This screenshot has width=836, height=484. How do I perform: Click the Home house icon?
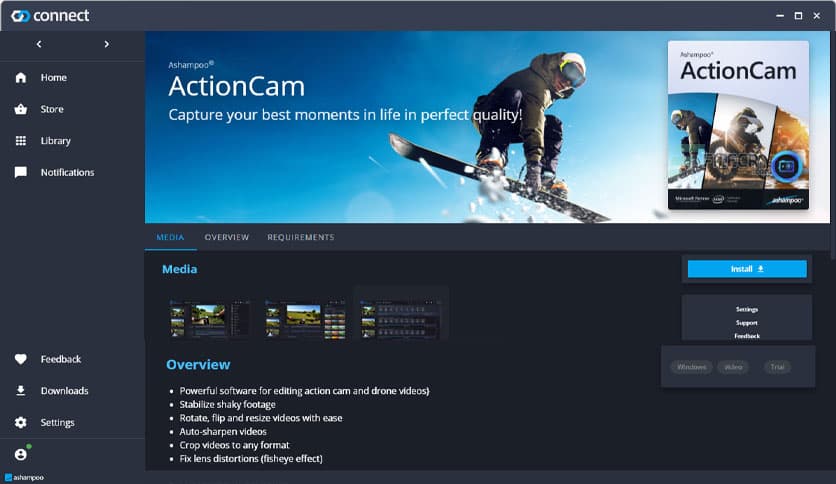click(x=21, y=78)
